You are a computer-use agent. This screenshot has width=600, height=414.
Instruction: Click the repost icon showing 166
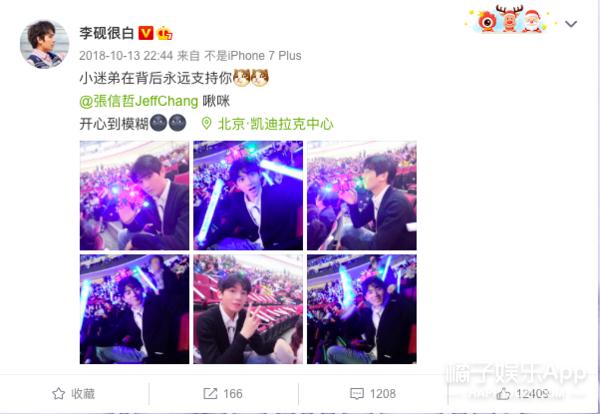210,393
